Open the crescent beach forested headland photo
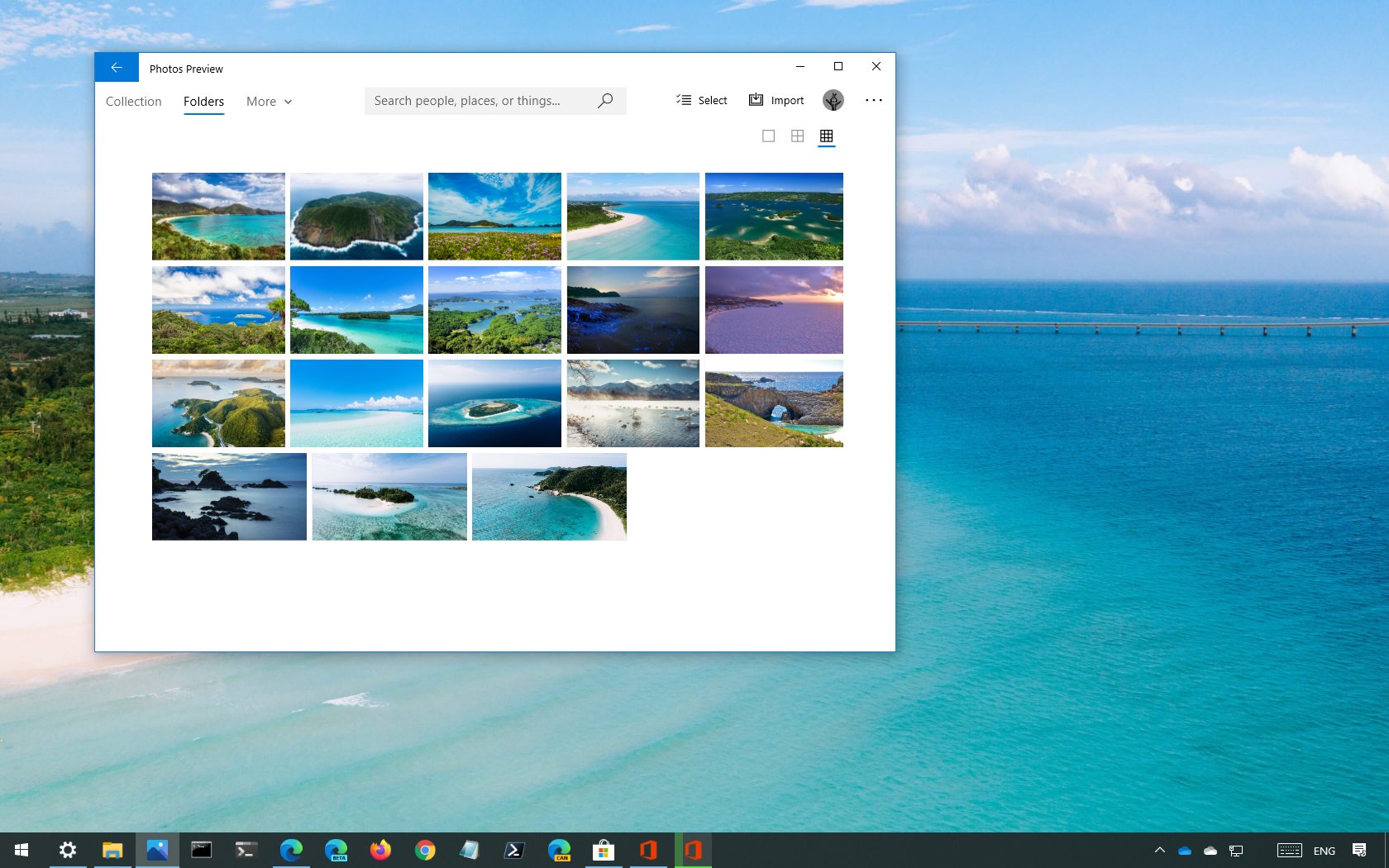 point(549,497)
